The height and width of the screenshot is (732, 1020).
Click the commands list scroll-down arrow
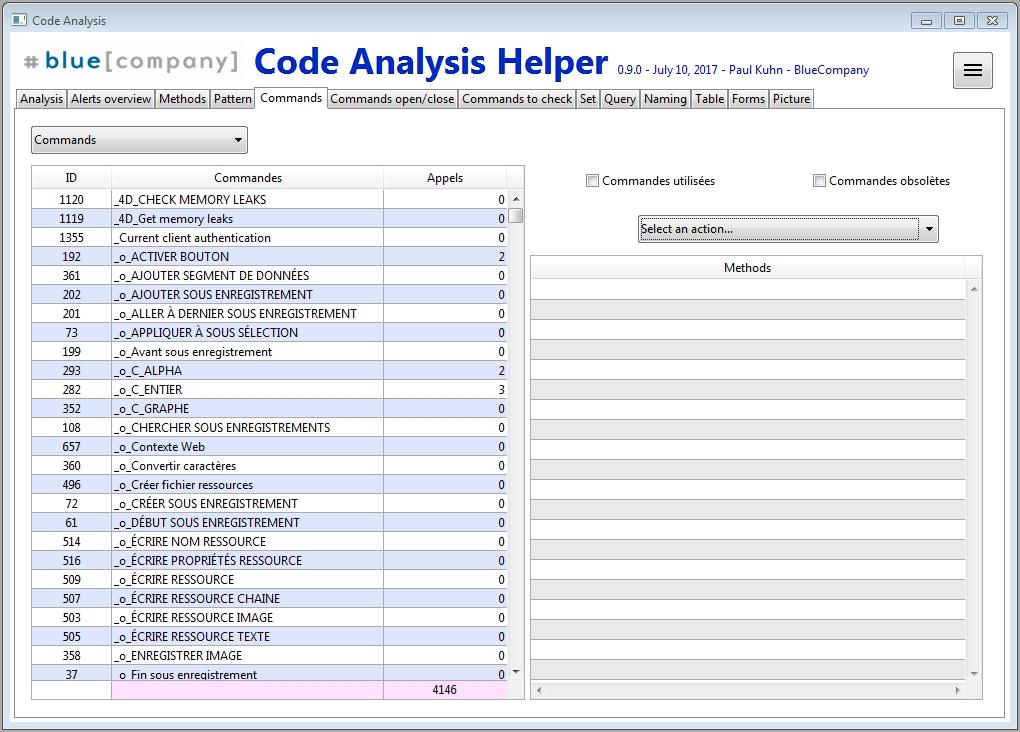[516, 672]
